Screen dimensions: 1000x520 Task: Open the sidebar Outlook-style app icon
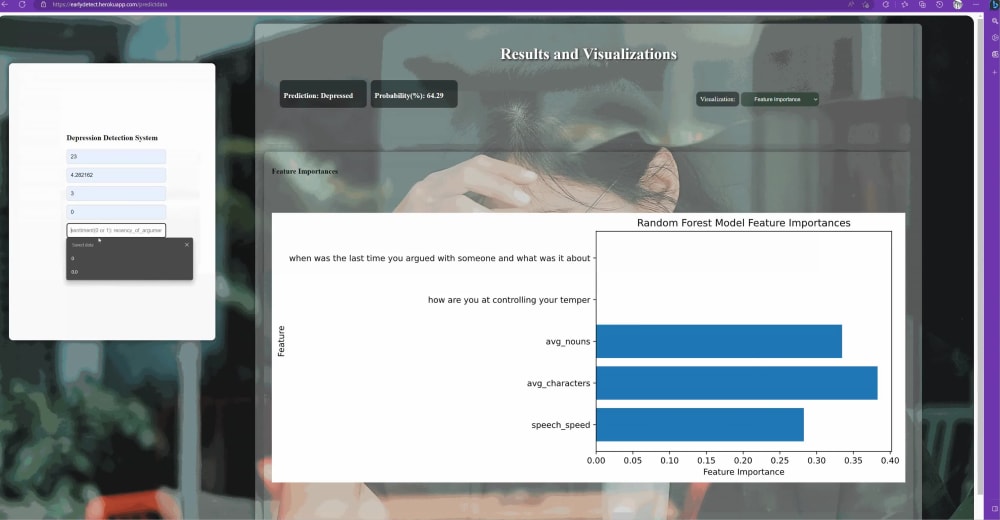pos(994,54)
